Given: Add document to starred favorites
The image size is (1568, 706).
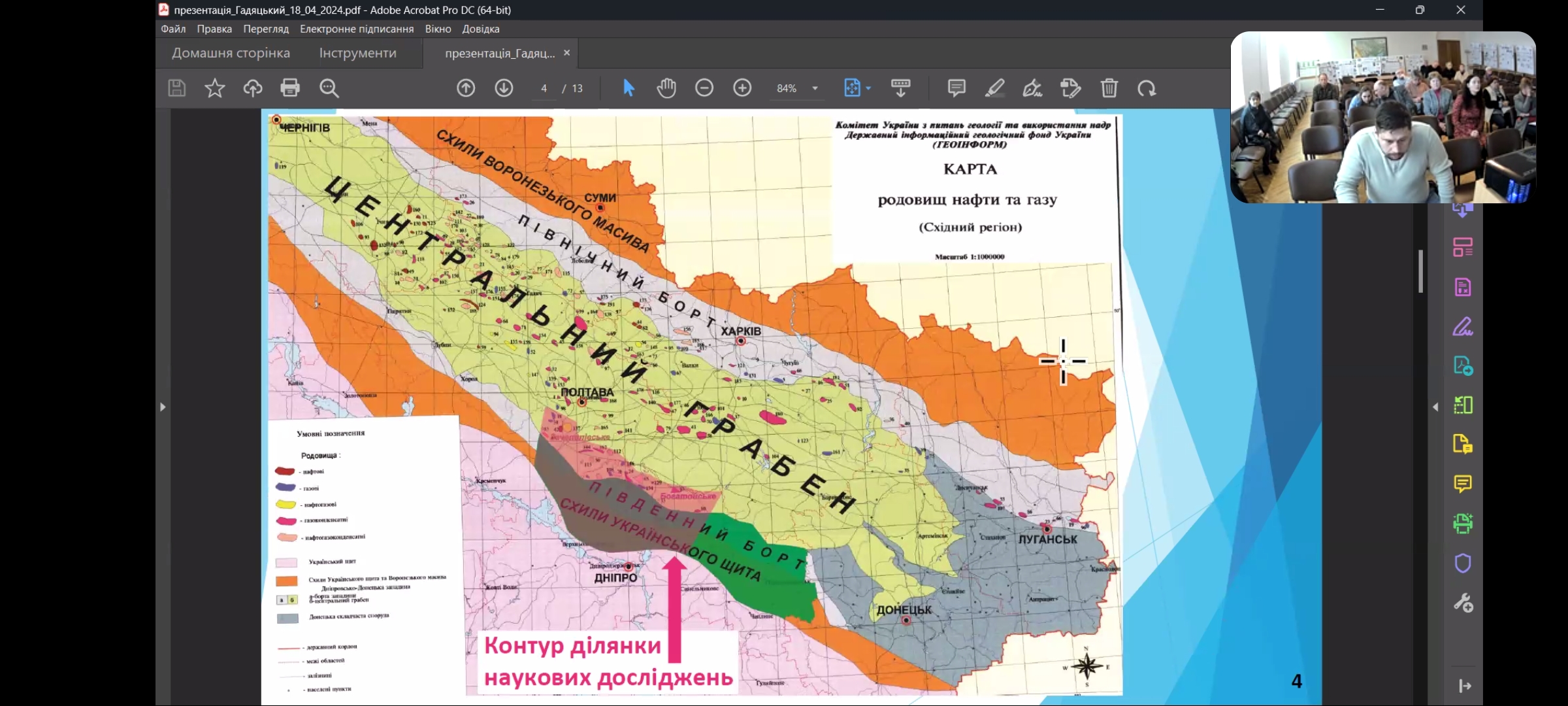Looking at the screenshot, I should click(214, 88).
